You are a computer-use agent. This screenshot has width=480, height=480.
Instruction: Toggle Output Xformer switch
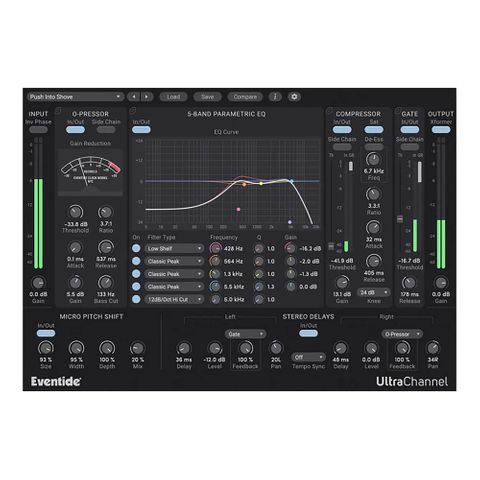tap(441, 130)
